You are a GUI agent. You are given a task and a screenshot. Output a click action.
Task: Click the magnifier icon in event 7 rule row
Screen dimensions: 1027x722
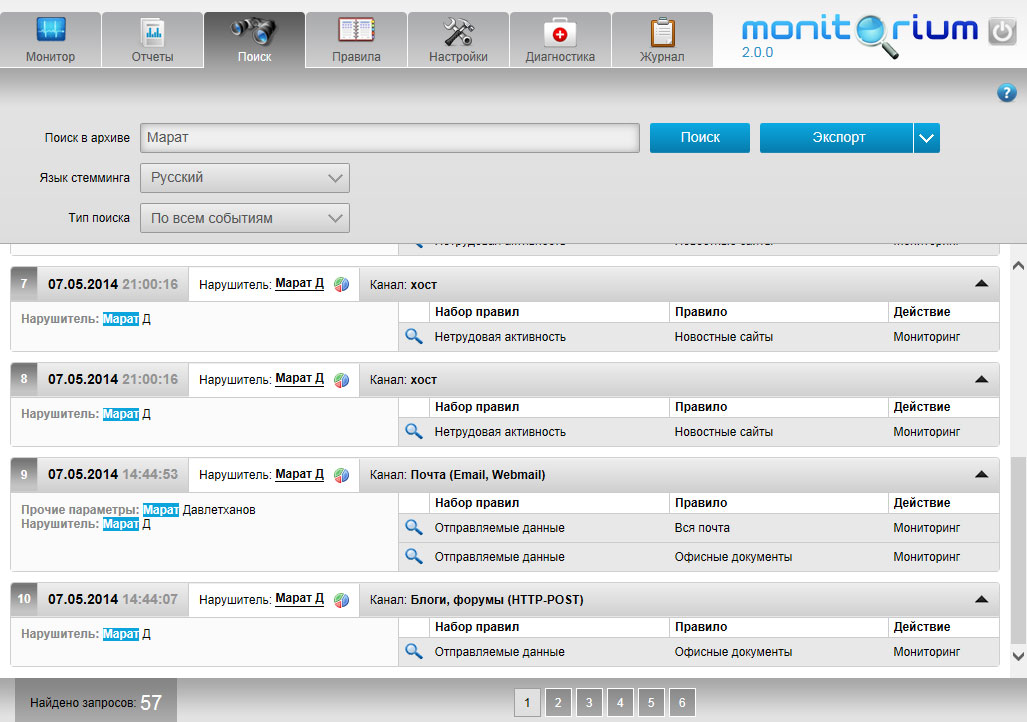click(414, 337)
